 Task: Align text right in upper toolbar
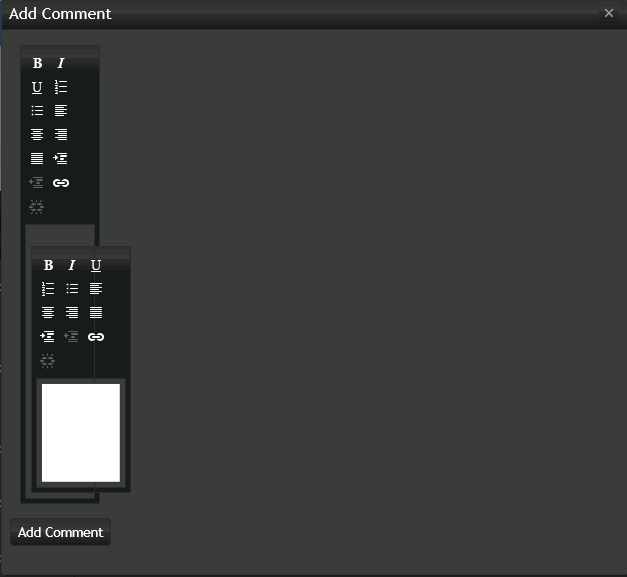(61, 134)
